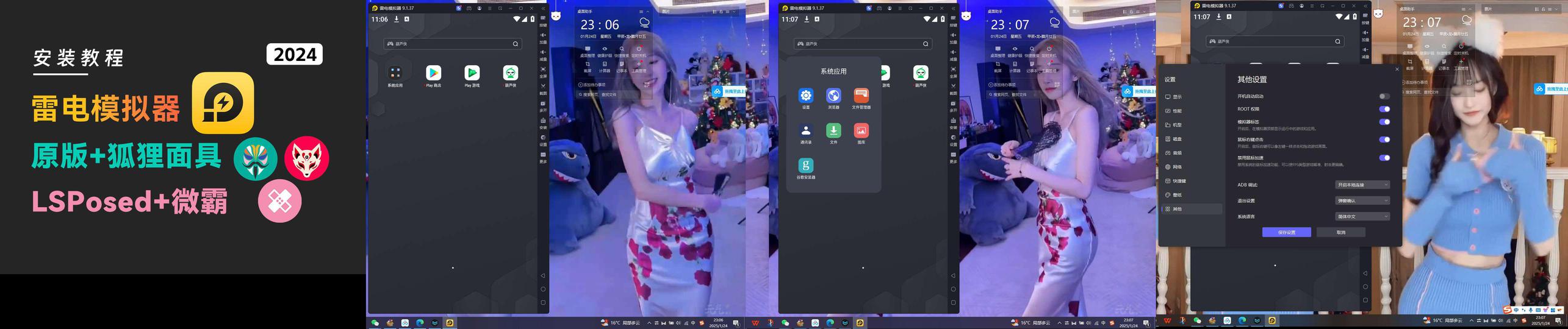
Task: Expand the ADB 调试 dropdown
Action: [x=1362, y=185]
